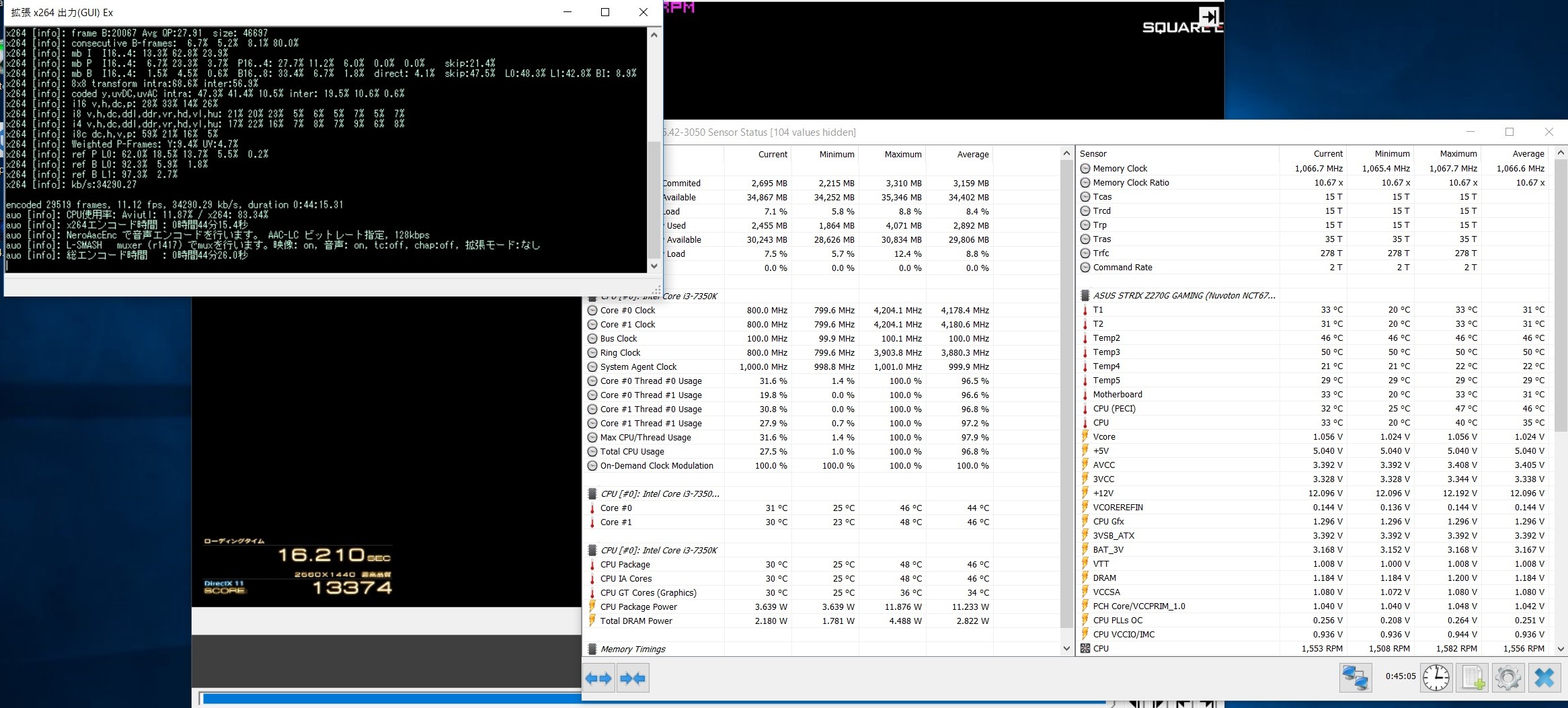
Task: Close sensor status with blue X button
Action: (1544, 677)
